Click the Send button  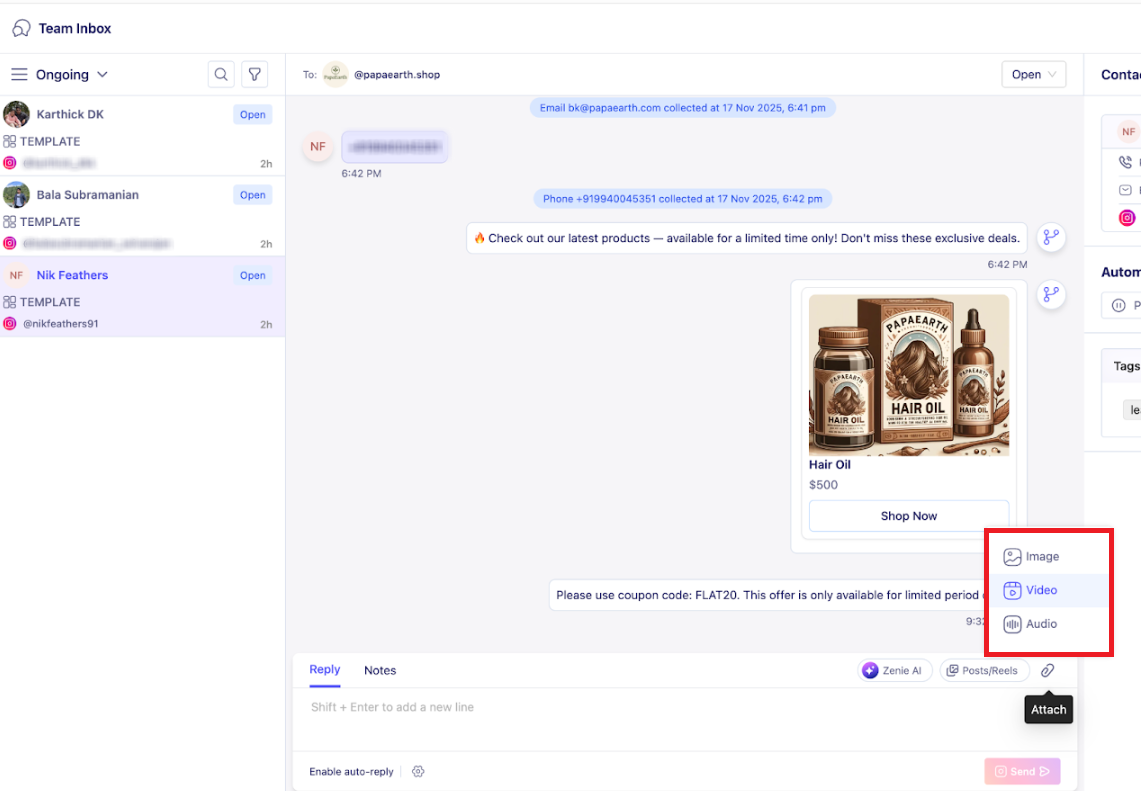(x=1022, y=771)
